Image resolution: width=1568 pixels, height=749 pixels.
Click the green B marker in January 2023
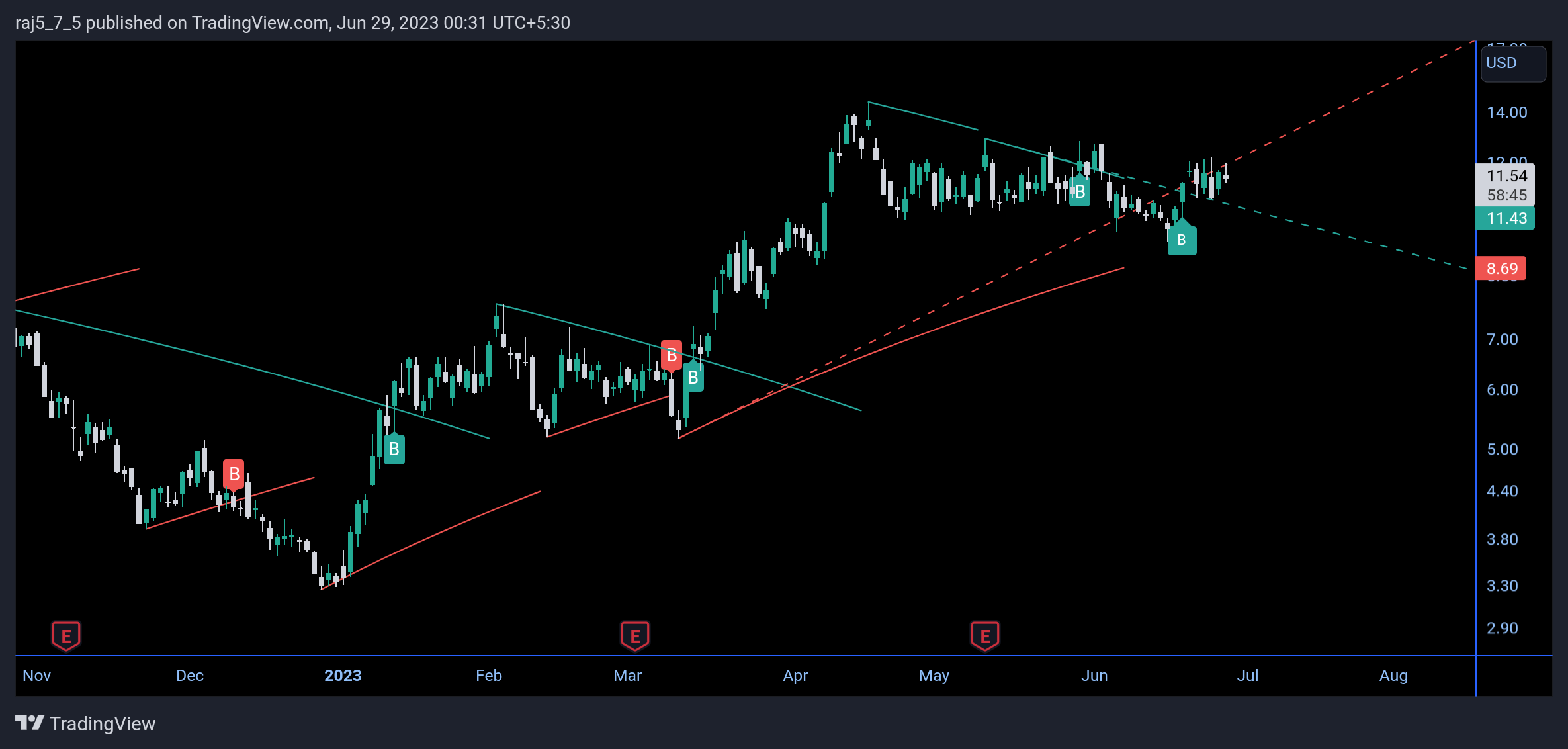tap(394, 449)
